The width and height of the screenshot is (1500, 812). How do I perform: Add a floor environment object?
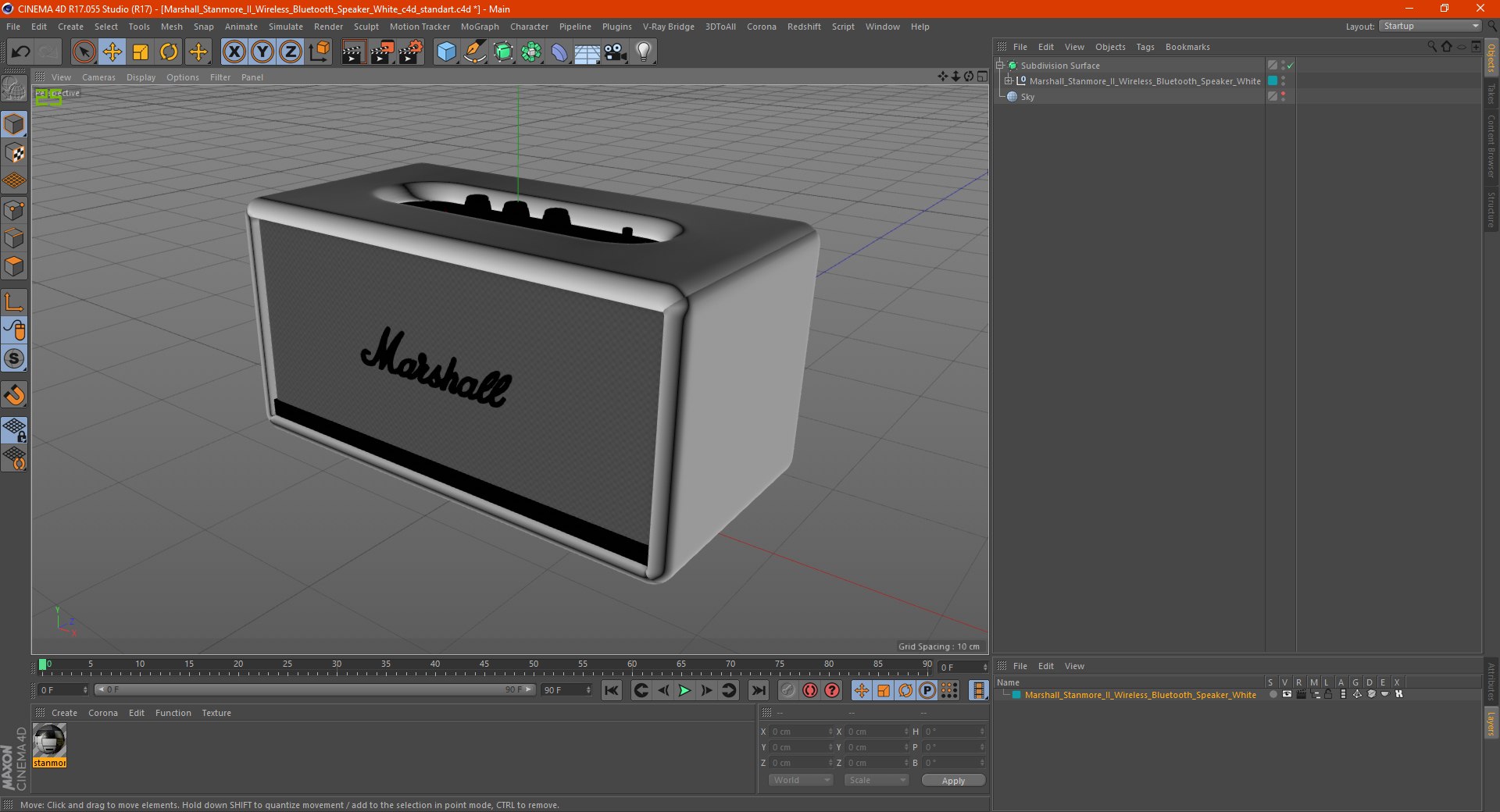click(x=587, y=52)
